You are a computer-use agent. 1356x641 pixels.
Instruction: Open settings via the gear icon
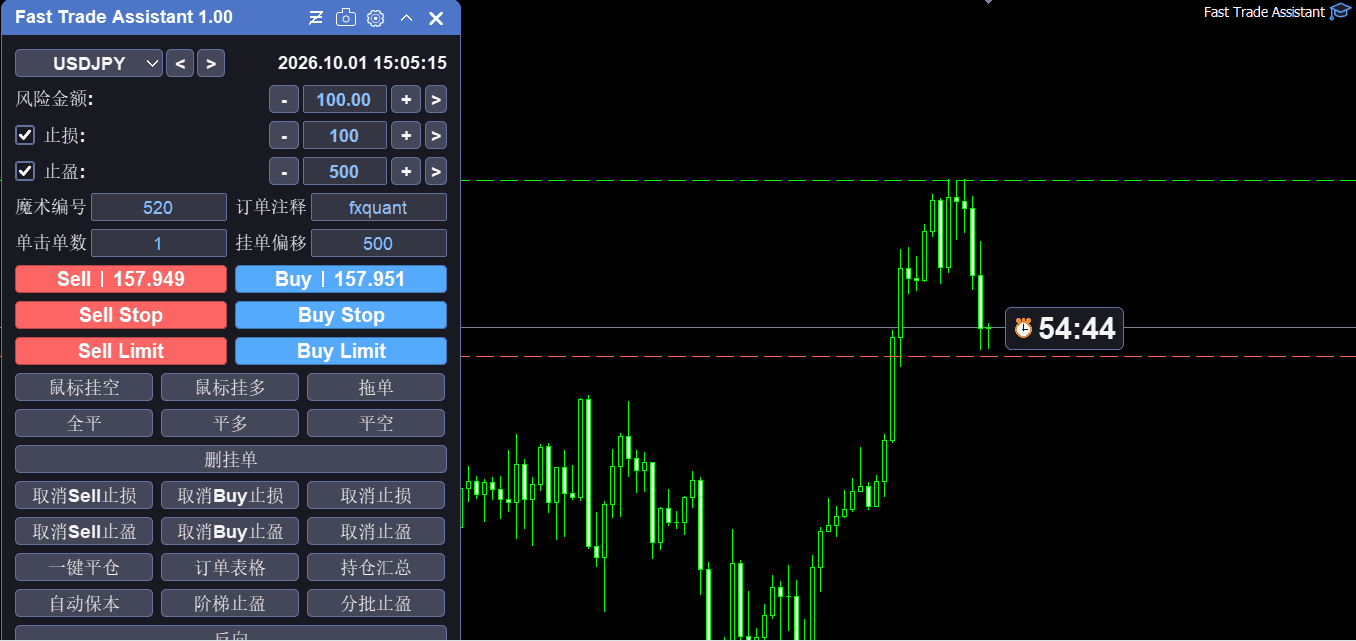(375, 18)
